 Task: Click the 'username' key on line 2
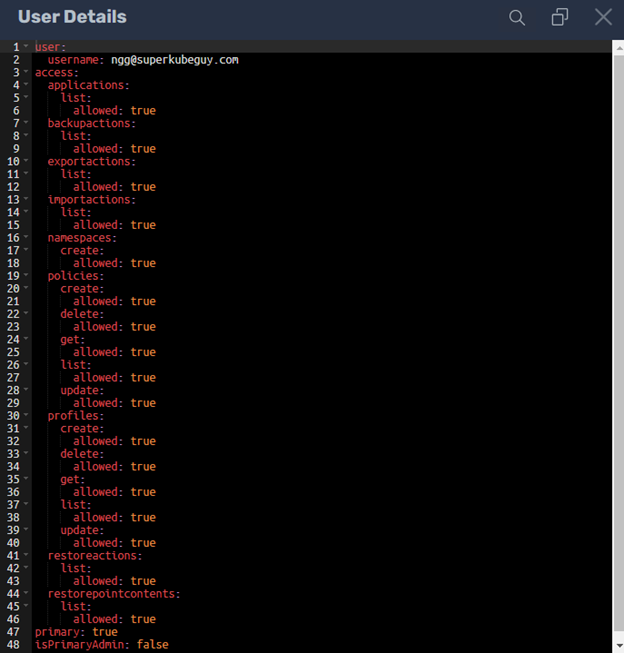pyautogui.click(x=73, y=60)
